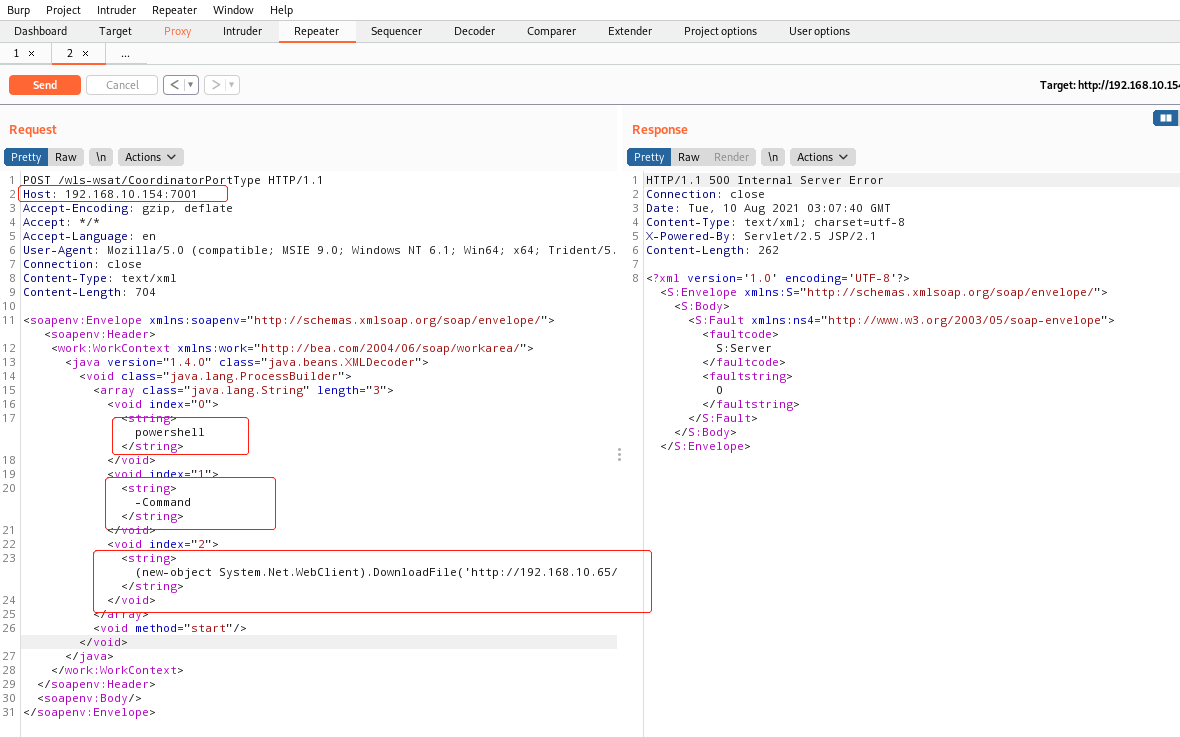Switch to the Intruder tool tab

(242, 31)
